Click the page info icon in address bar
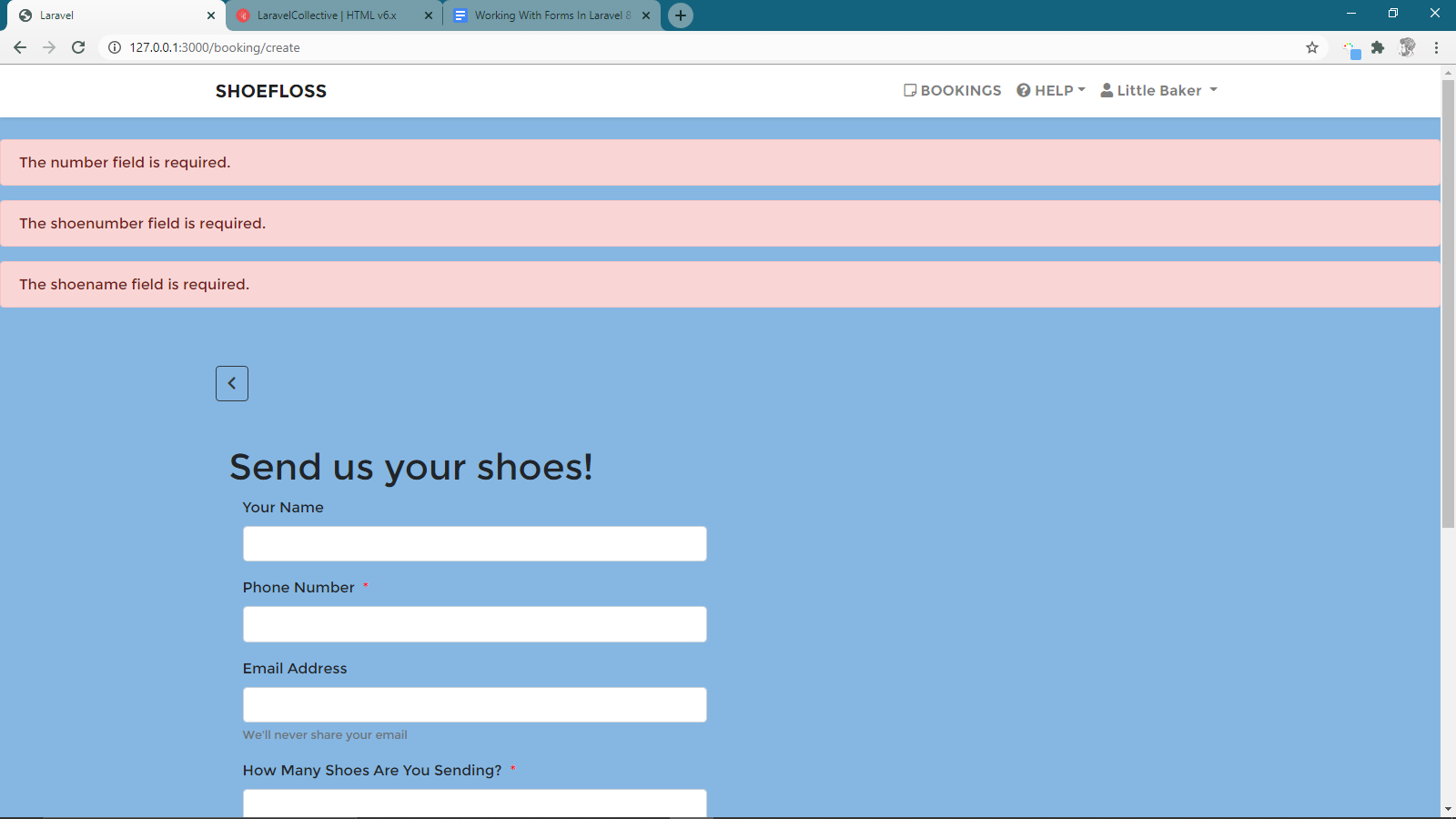 coord(113,47)
